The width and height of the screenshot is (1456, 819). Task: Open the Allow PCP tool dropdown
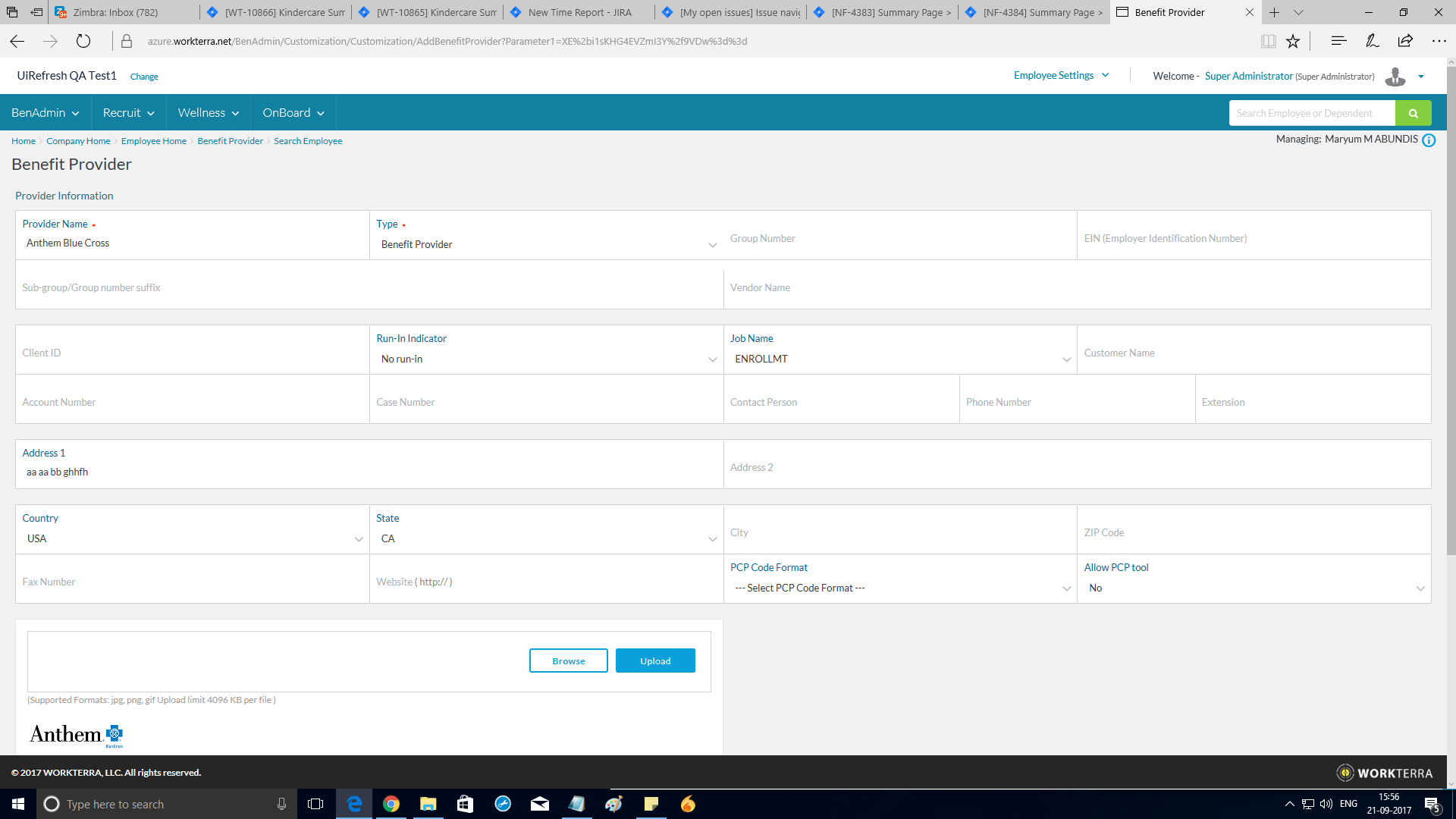pos(1254,588)
